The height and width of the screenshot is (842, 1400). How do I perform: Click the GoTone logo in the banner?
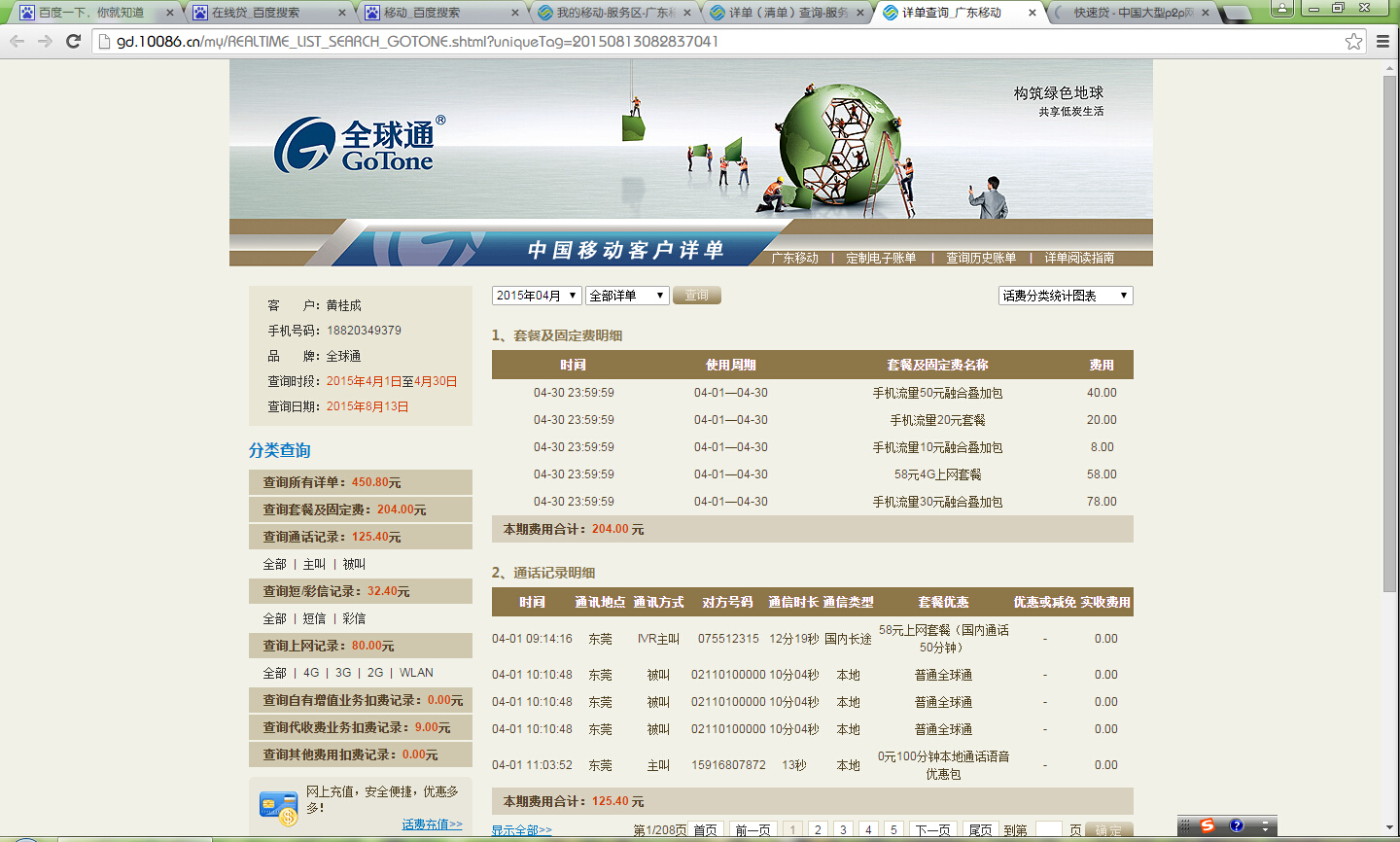(360, 146)
